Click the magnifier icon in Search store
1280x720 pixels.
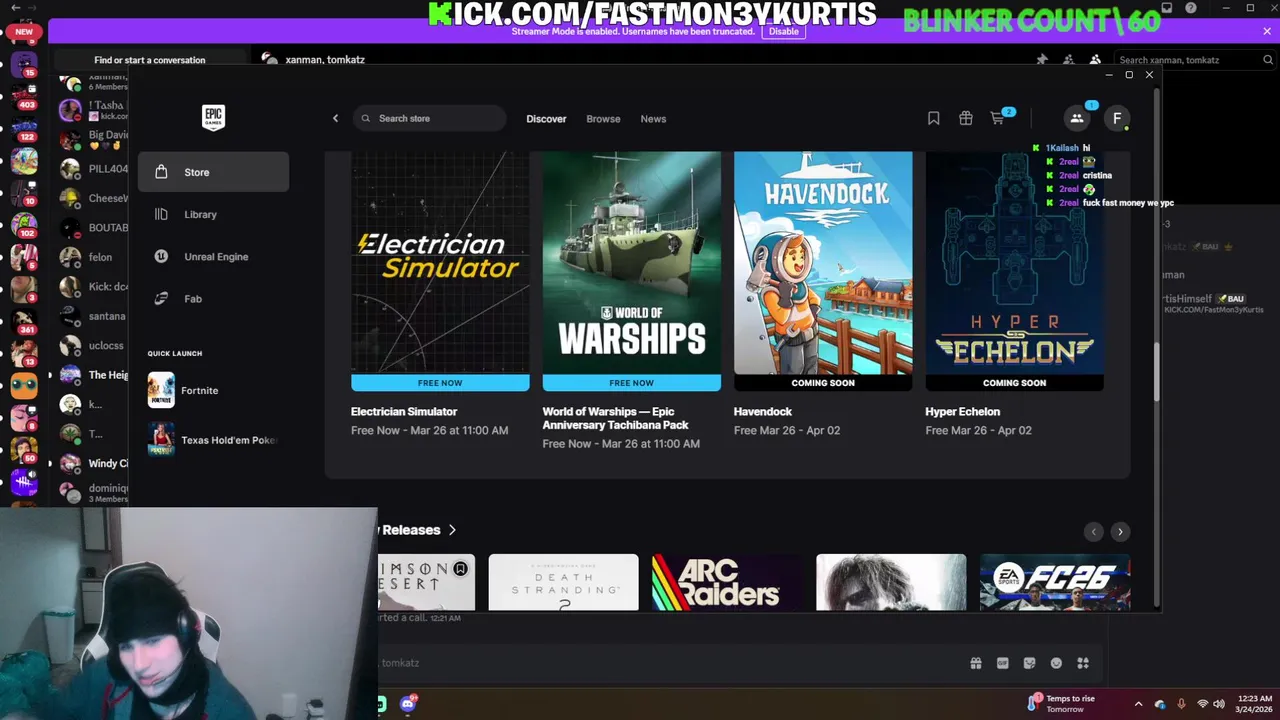pos(366,118)
